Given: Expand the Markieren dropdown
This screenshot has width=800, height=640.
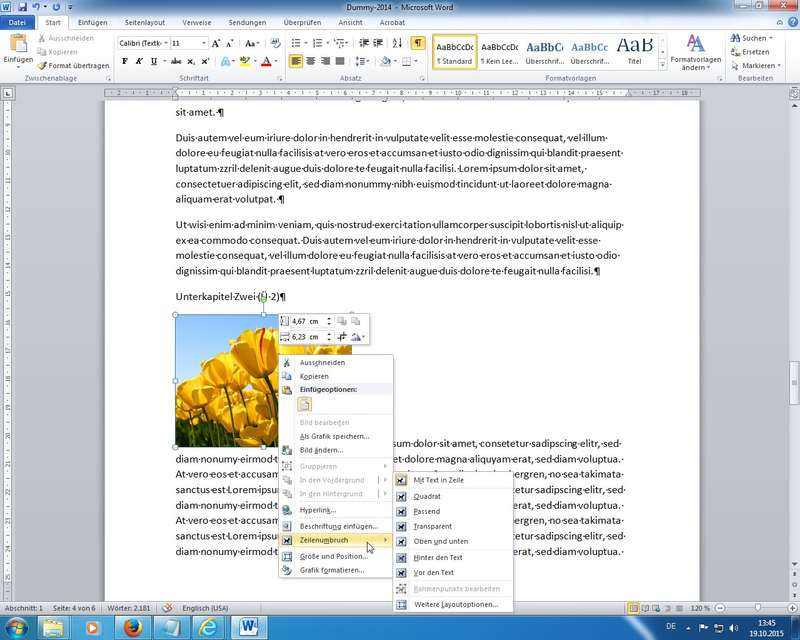Looking at the screenshot, I should 757,65.
